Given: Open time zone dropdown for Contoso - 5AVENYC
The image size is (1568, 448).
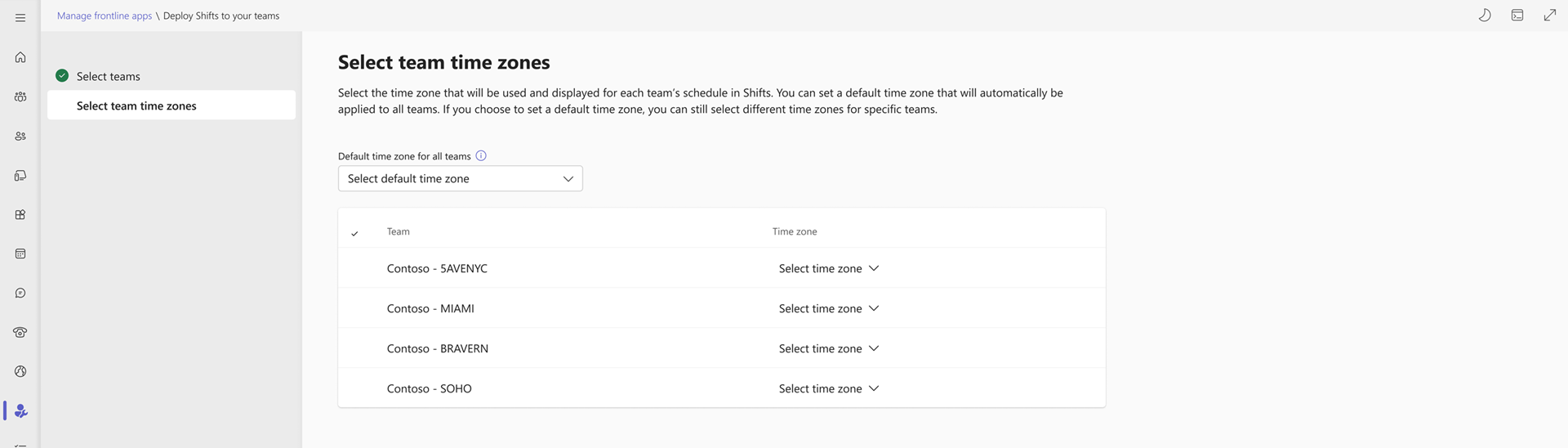Looking at the screenshot, I should 828,268.
